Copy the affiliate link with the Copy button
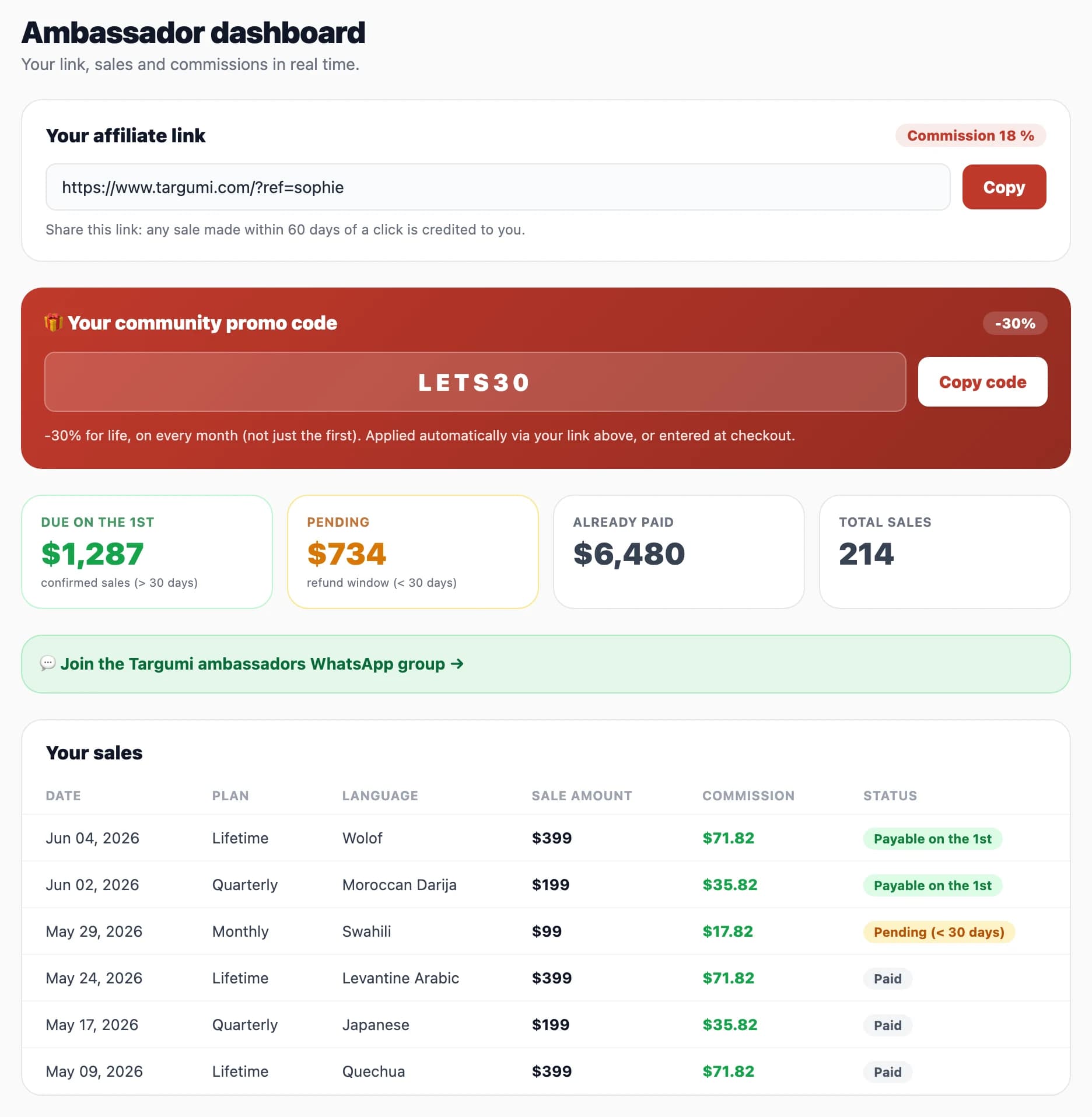This screenshot has height=1117, width=1092. click(x=1004, y=187)
